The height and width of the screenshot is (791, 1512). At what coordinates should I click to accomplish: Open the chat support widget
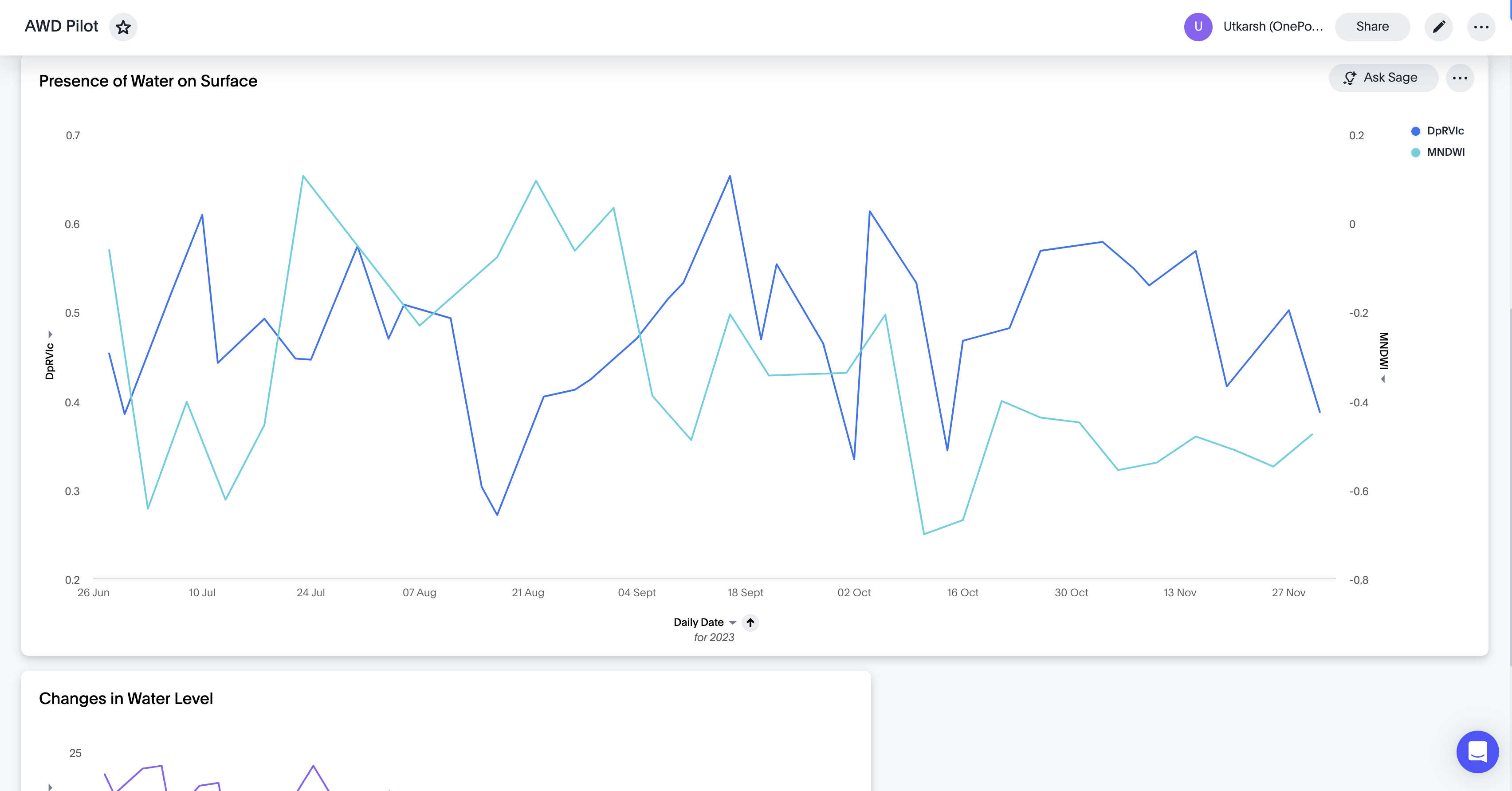(x=1477, y=751)
